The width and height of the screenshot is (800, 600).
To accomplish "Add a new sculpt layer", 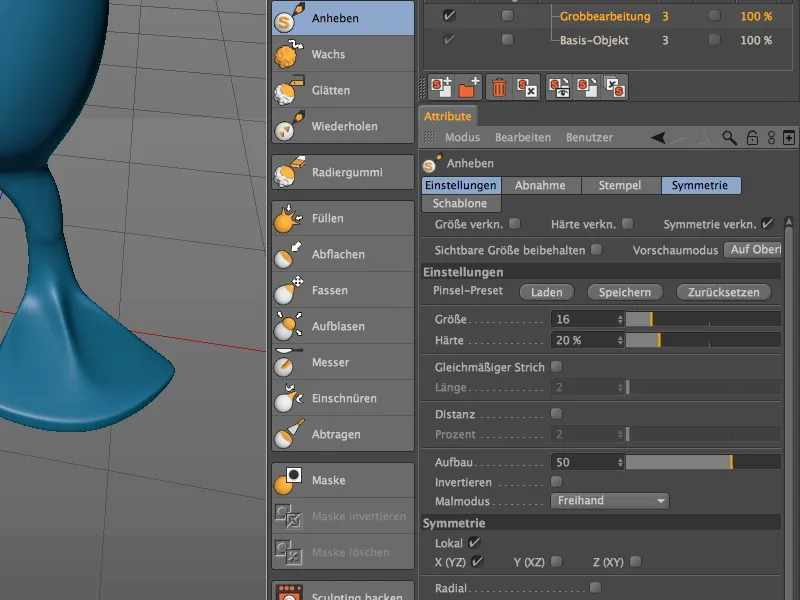I will [441, 87].
